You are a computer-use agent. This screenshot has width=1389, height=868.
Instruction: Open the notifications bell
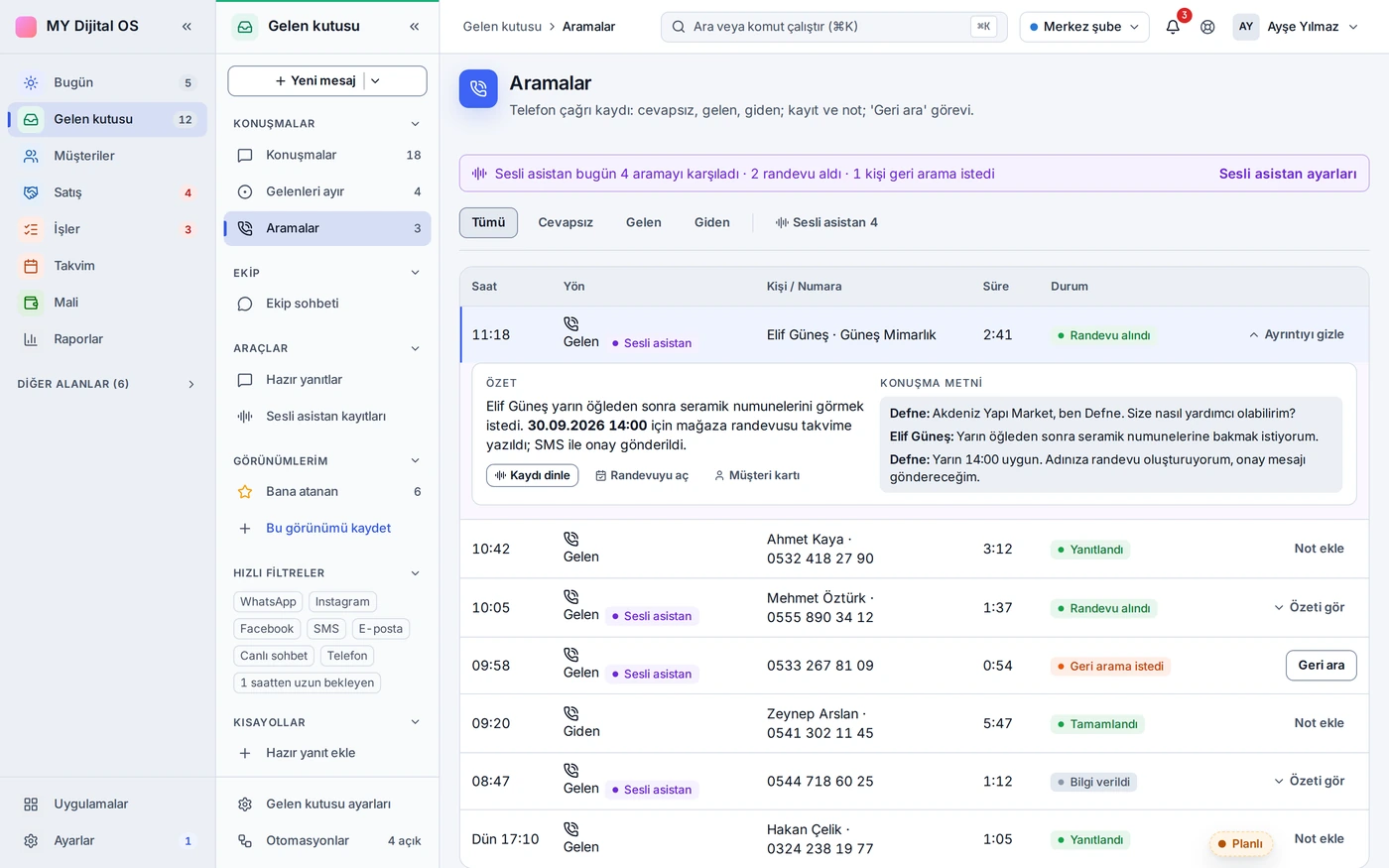[x=1173, y=27]
